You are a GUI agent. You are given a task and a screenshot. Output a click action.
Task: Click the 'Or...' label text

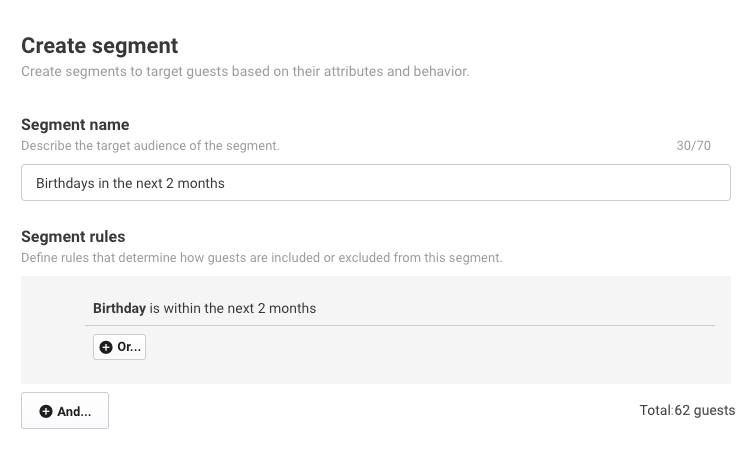[129, 347]
